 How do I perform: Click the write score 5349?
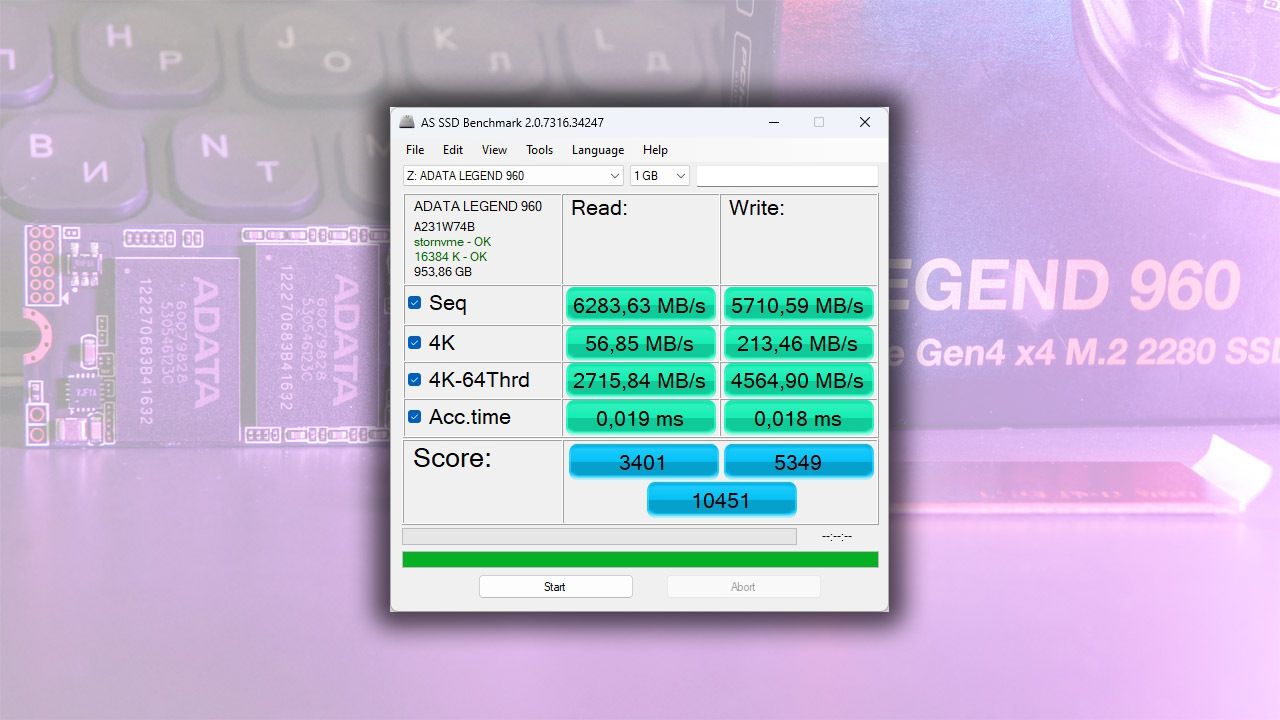point(798,462)
